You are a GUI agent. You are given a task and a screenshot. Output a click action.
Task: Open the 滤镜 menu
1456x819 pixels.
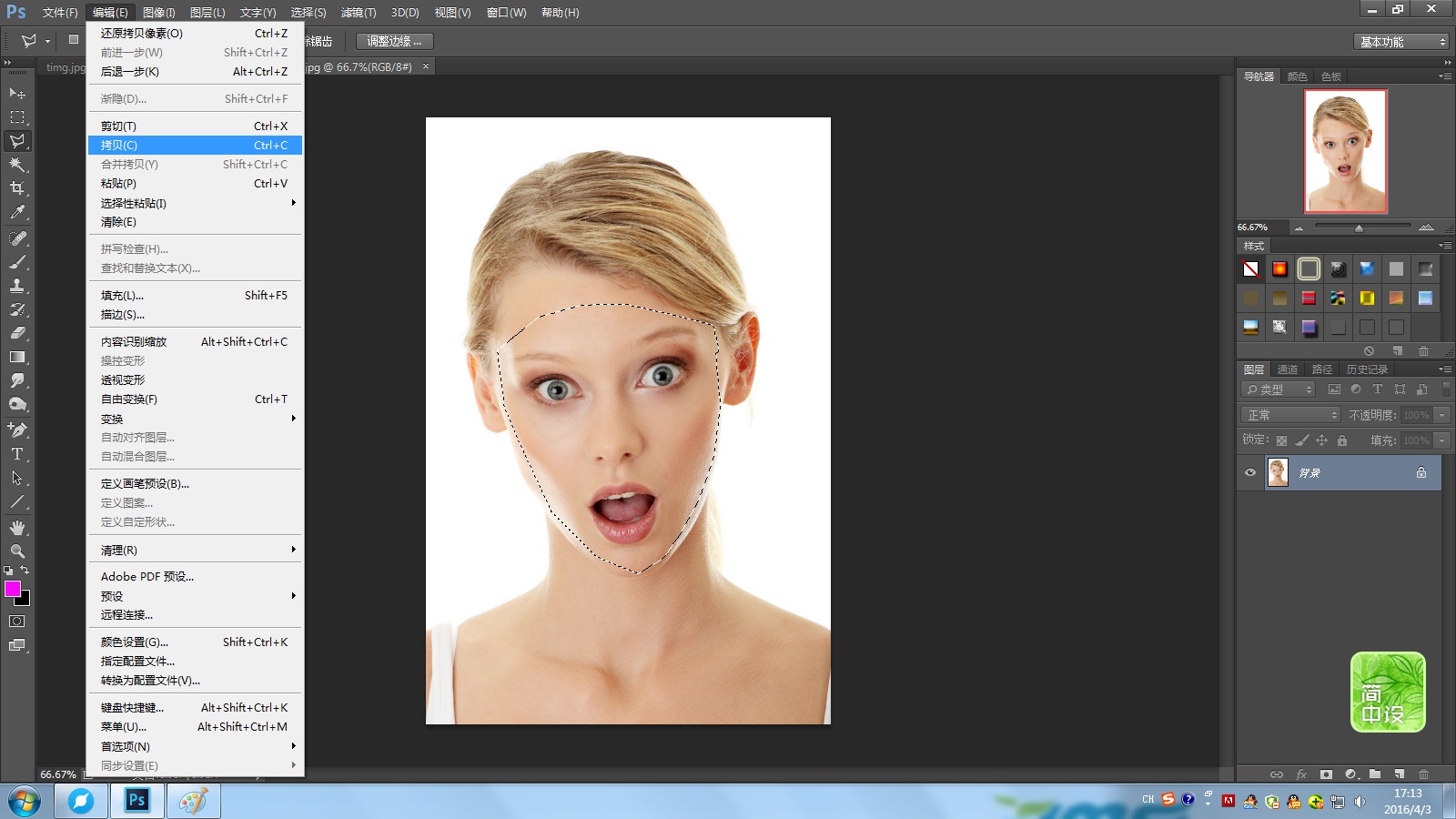359,13
